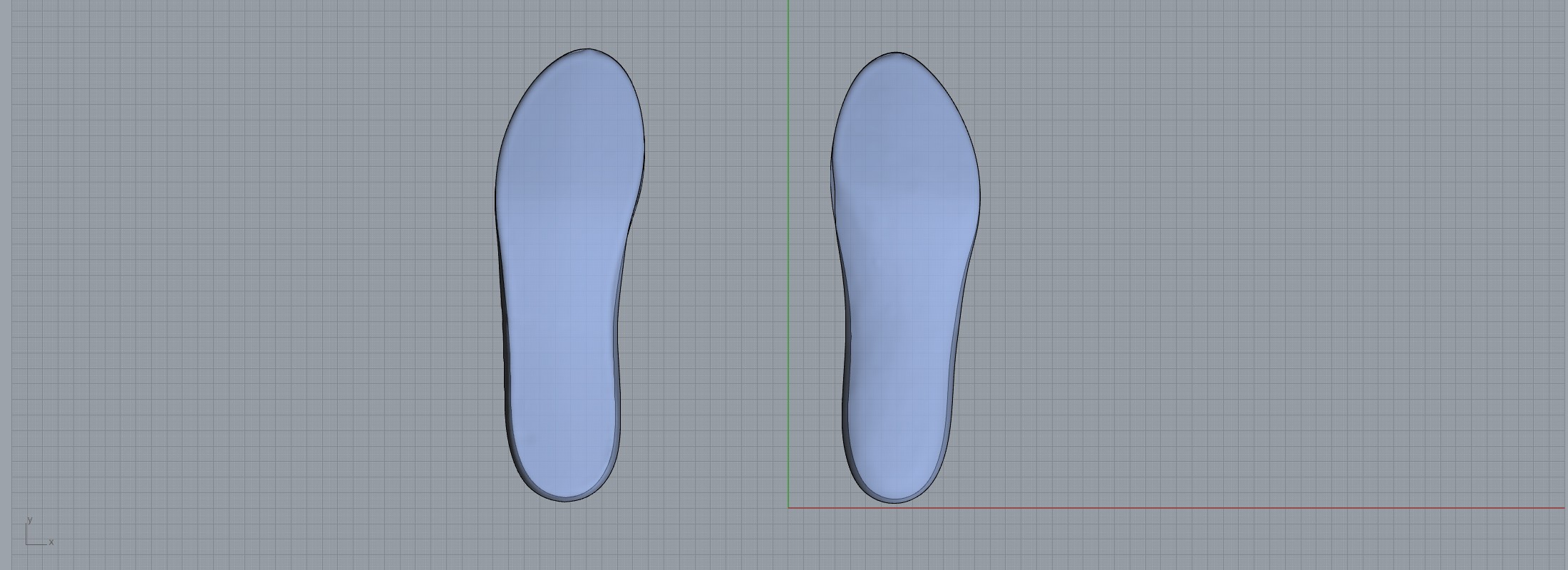Viewport: 1568px width, 570px height.
Task: Pick the toe tip of left insole
Action: click(x=587, y=50)
